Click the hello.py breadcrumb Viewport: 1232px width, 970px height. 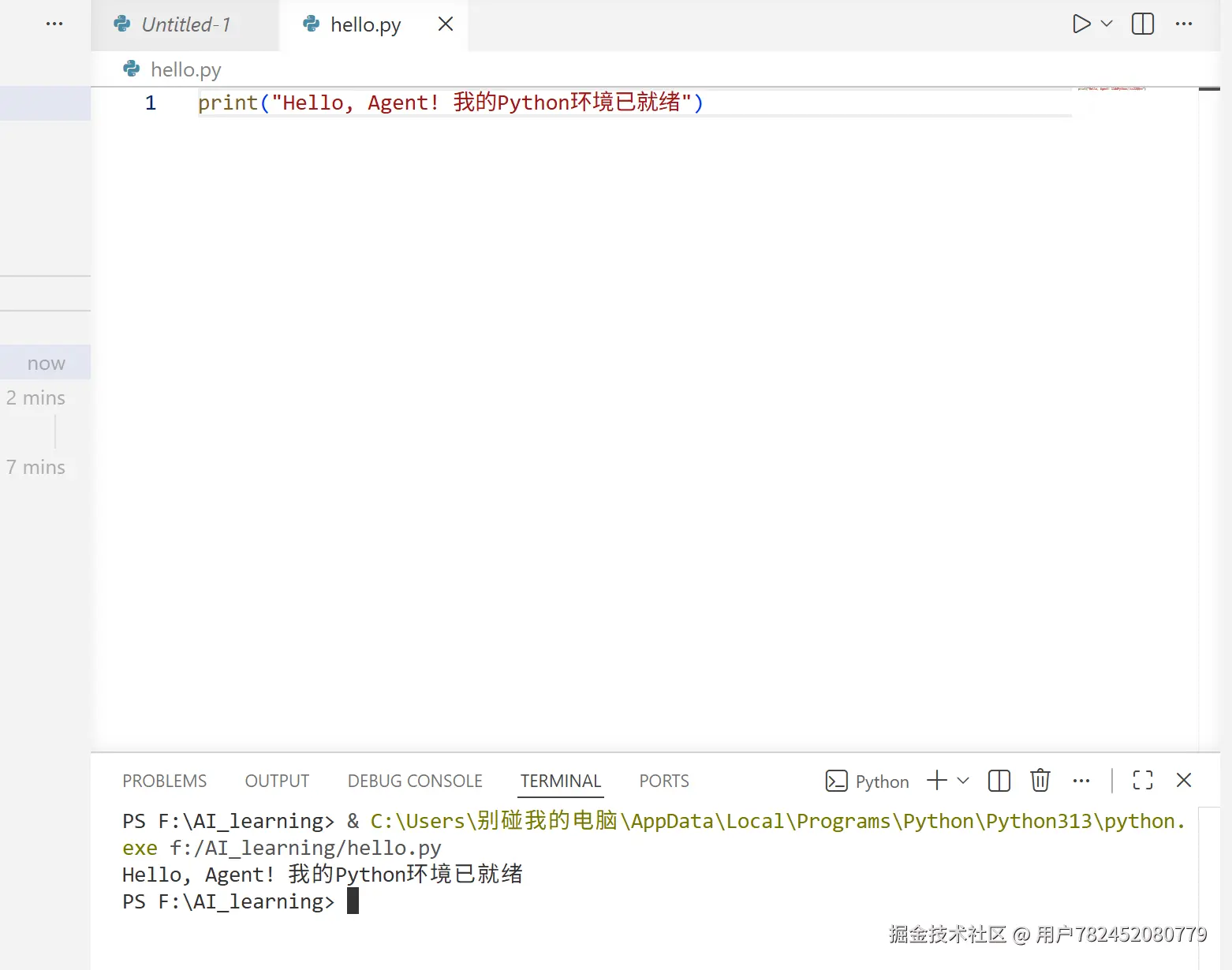pos(185,69)
